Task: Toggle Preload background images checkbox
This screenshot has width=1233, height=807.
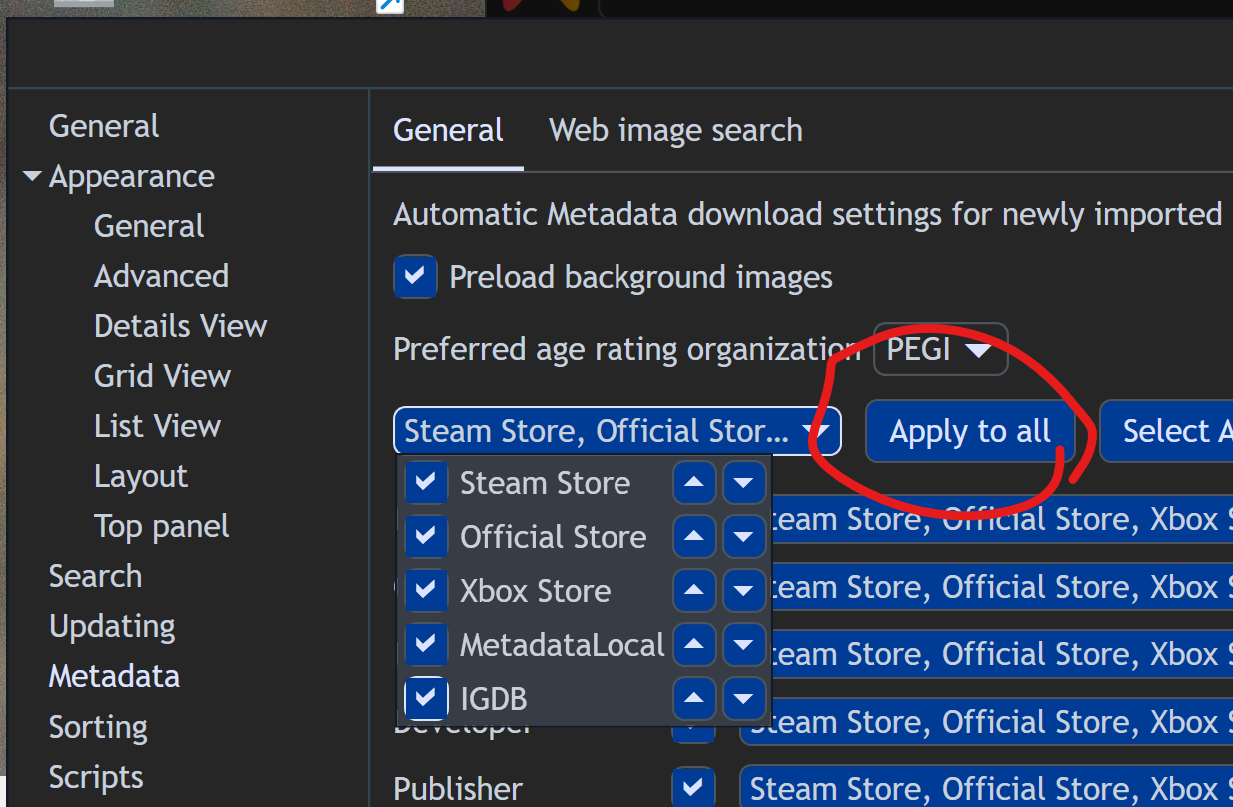Action: tap(415, 277)
